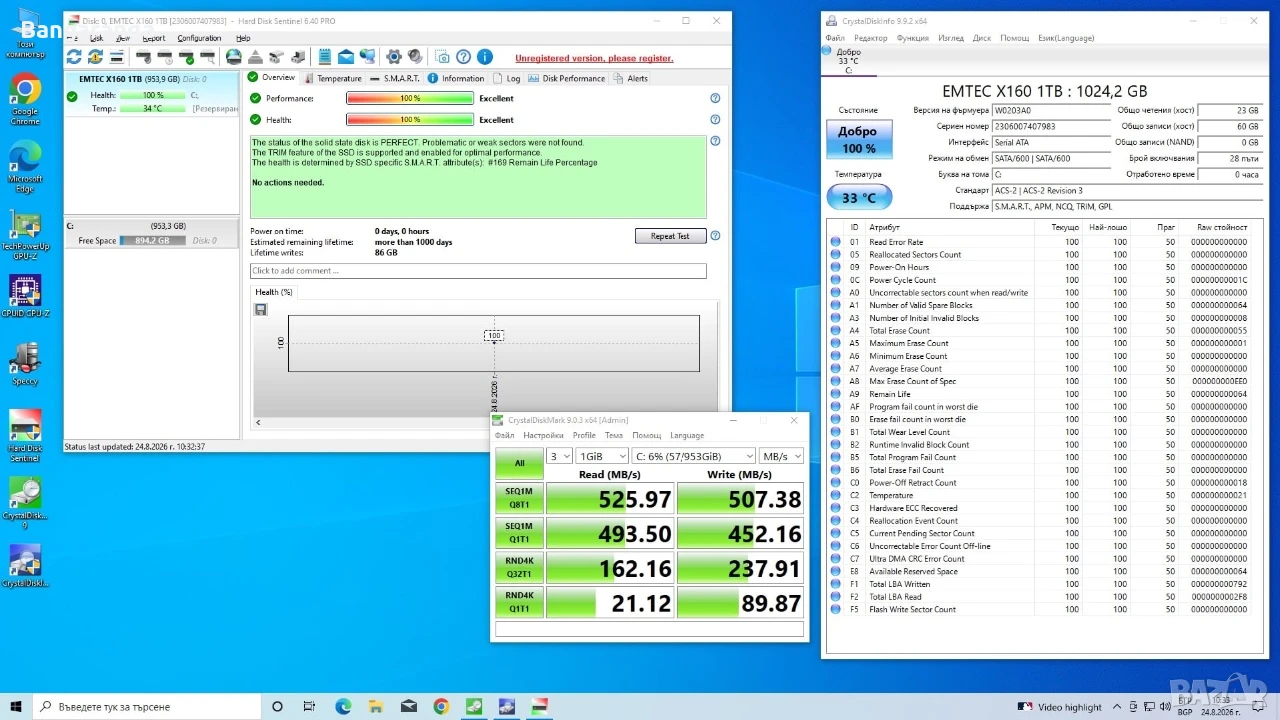Open Task View on the taskbar
The width and height of the screenshot is (1280, 720).
(310, 707)
